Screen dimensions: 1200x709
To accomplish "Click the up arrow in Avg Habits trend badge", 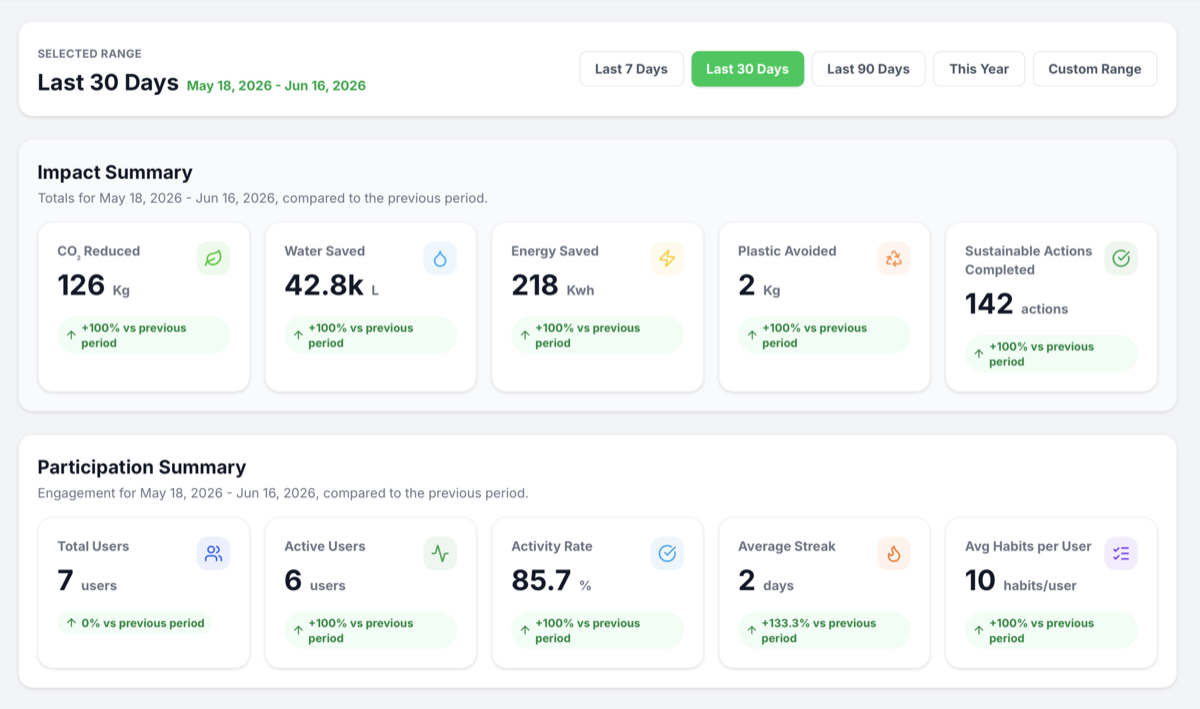I will (979, 631).
